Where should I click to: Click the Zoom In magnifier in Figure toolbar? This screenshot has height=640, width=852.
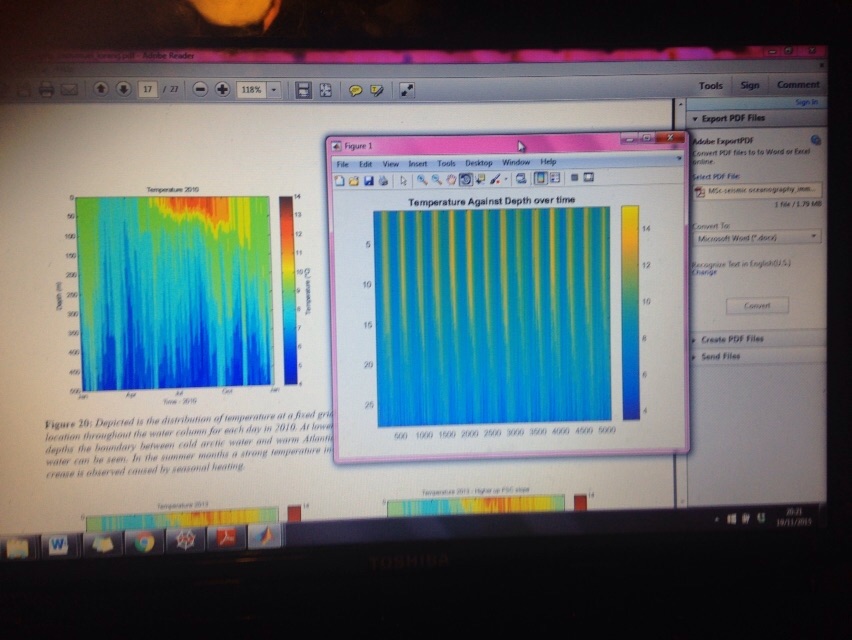[x=422, y=180]
